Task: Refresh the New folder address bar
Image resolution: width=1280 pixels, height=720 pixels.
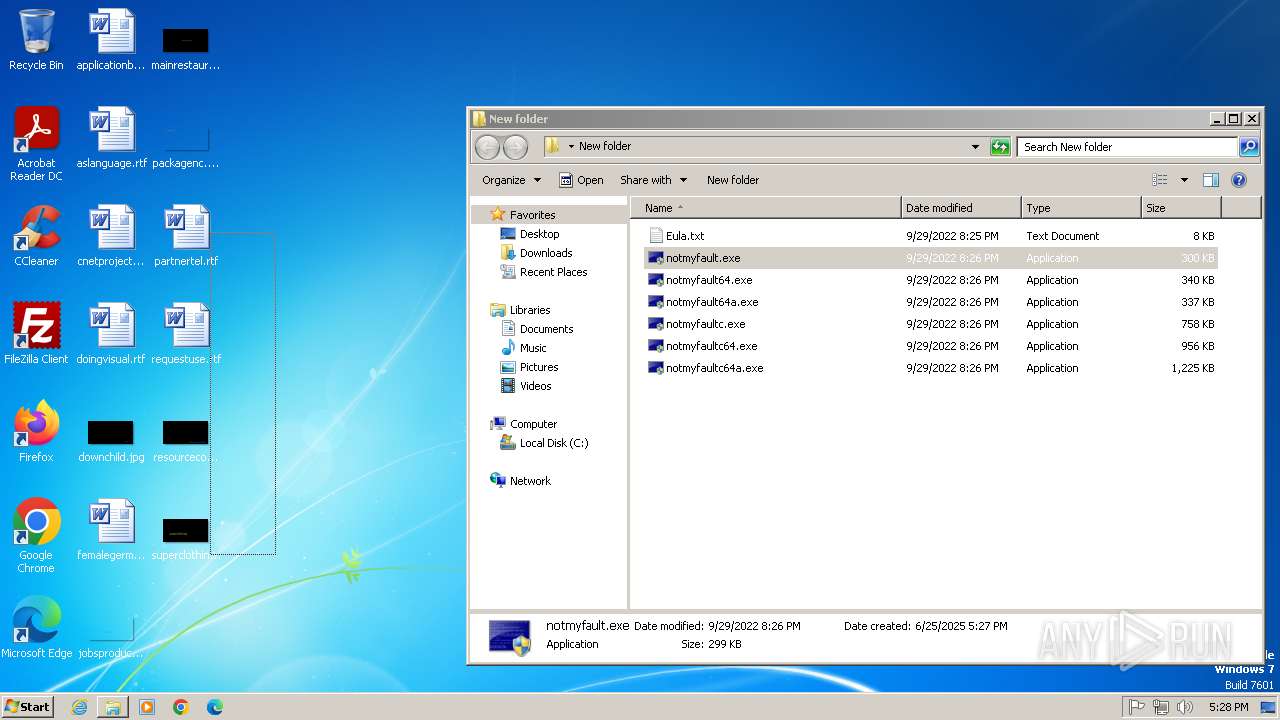Action: (1000, 147)
